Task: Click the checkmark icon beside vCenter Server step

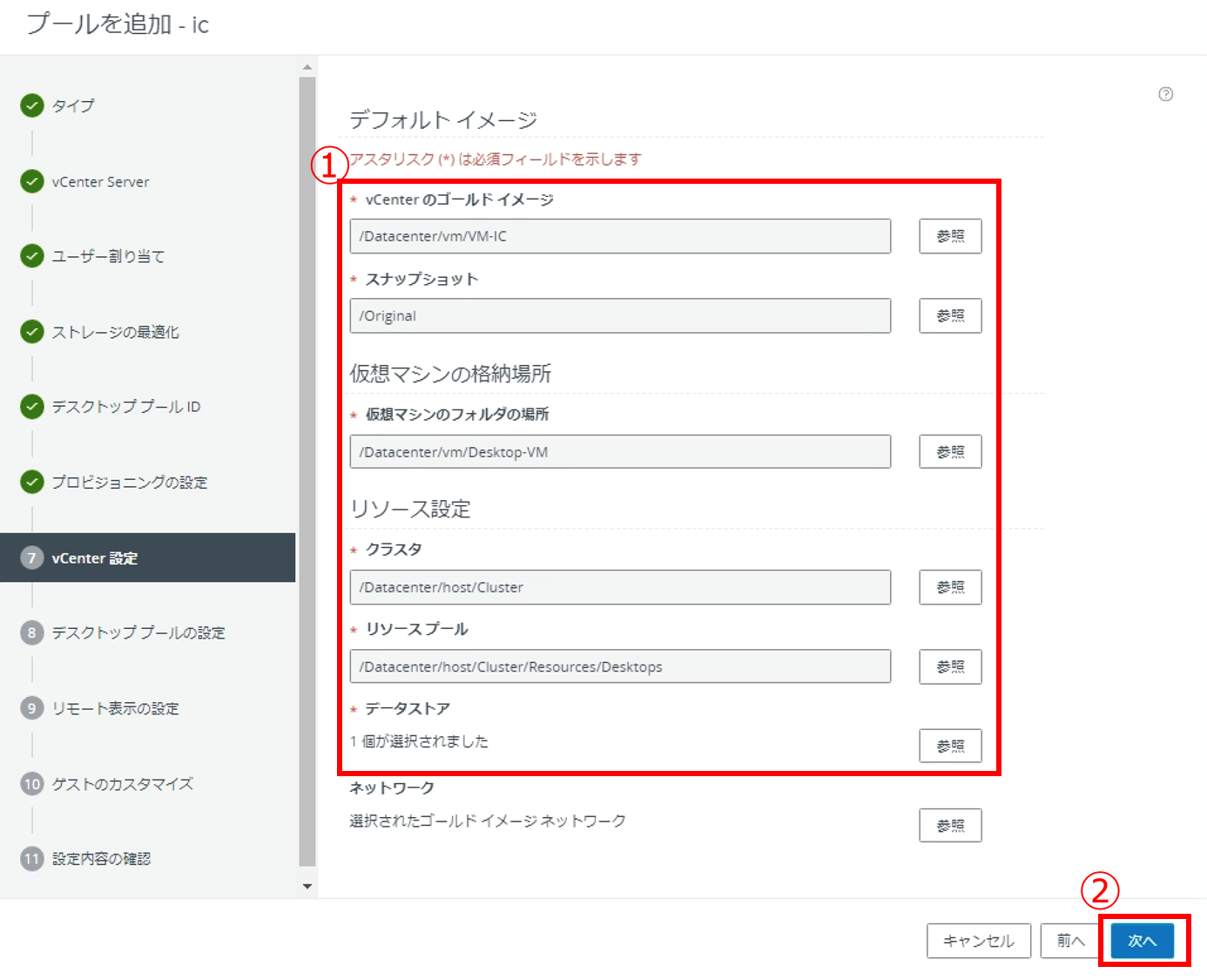Action: pyautogui.click(x=32, y=181)
